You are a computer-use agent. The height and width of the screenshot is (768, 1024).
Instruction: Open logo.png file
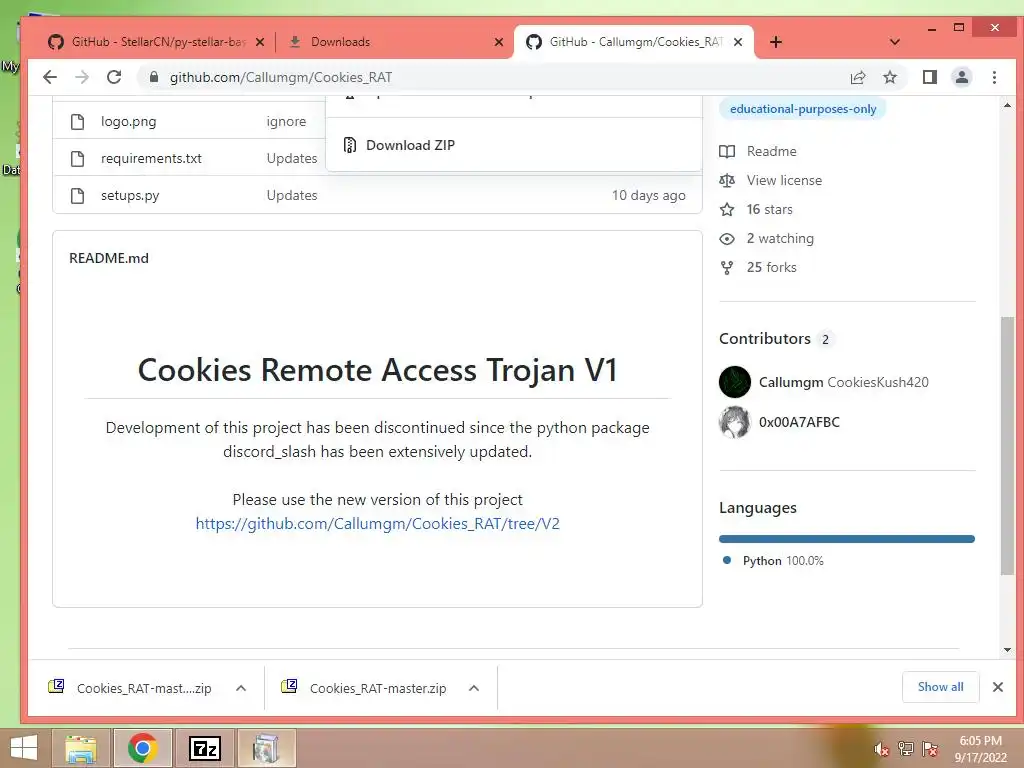[x=129, y=121]
